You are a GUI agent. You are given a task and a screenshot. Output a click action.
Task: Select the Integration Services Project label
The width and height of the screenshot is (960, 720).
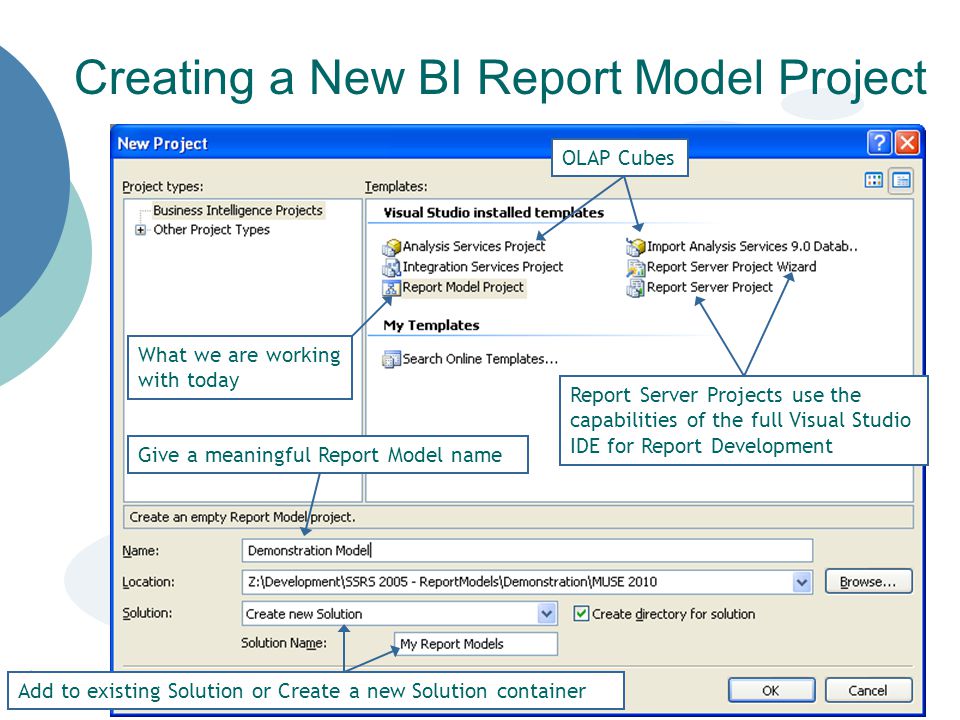click(x=482, y=267)
